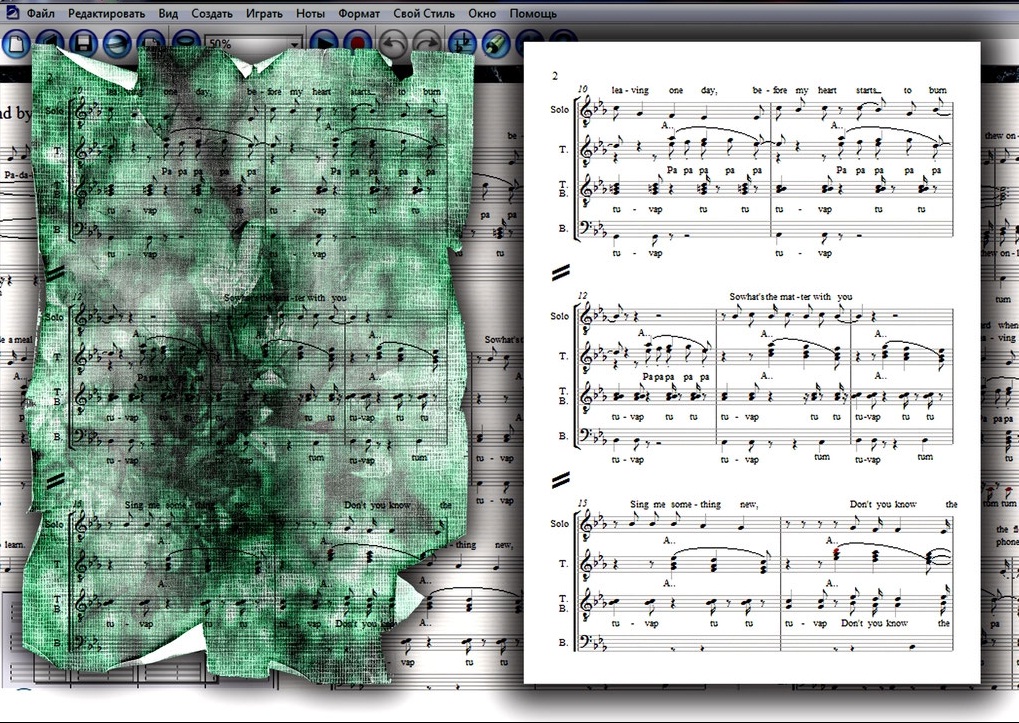Open the Ноты menu
The height and width of the screenshot is (723, 1019).
point(310,14)
